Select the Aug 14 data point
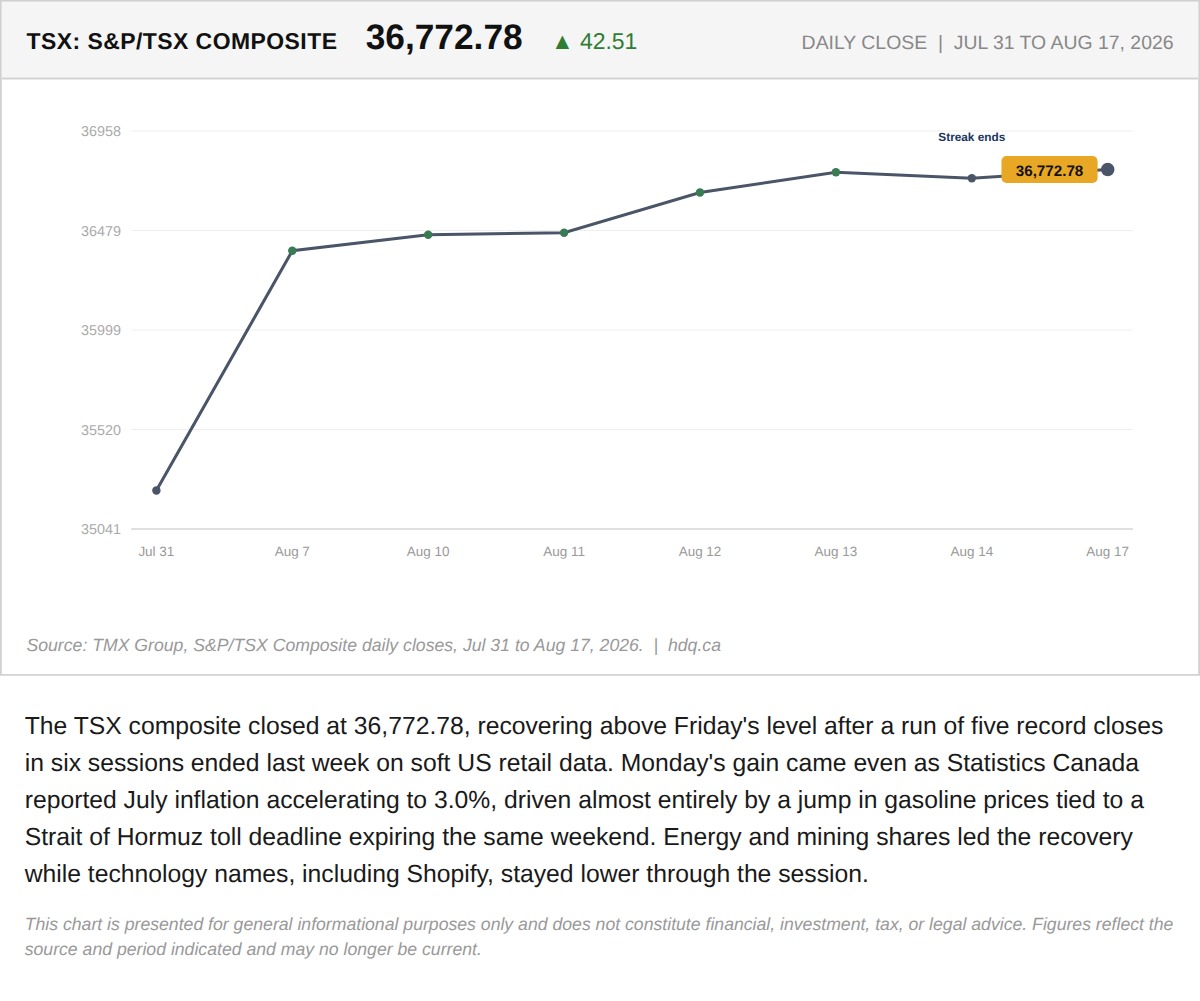 point(971,178)
